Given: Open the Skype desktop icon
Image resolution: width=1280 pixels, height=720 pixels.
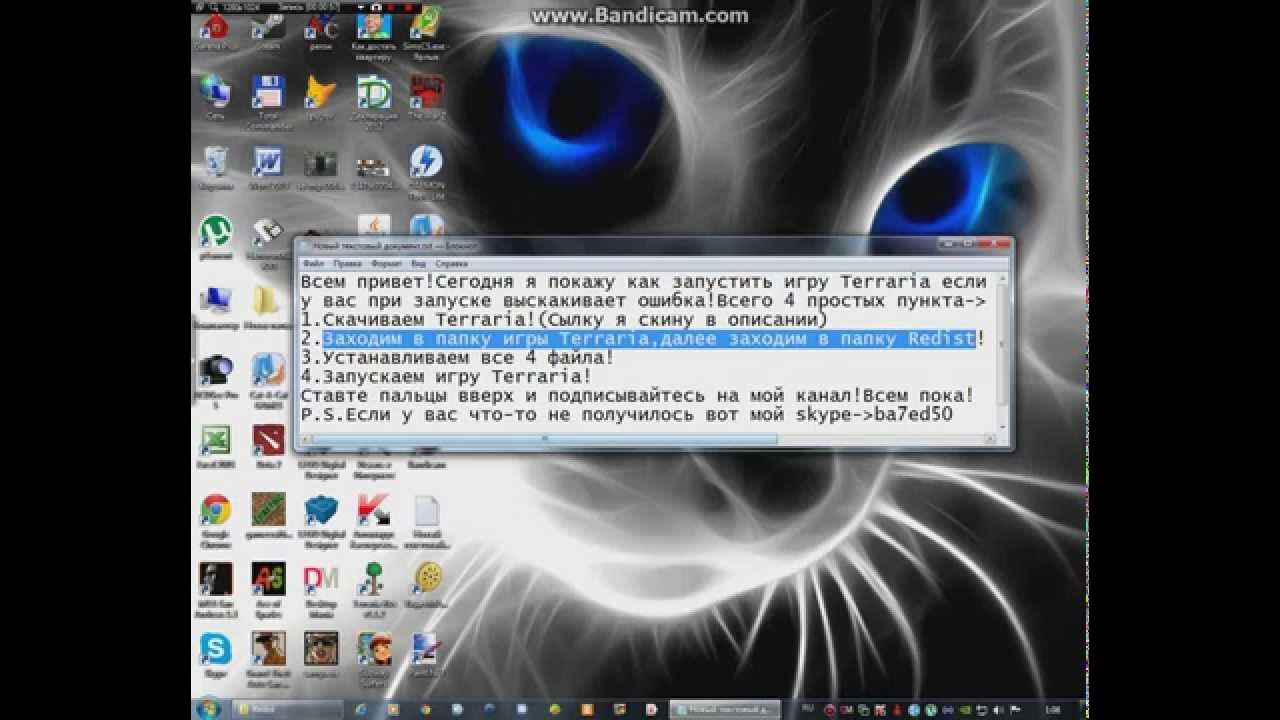Looking at the screenshot, I should [215, 649].
